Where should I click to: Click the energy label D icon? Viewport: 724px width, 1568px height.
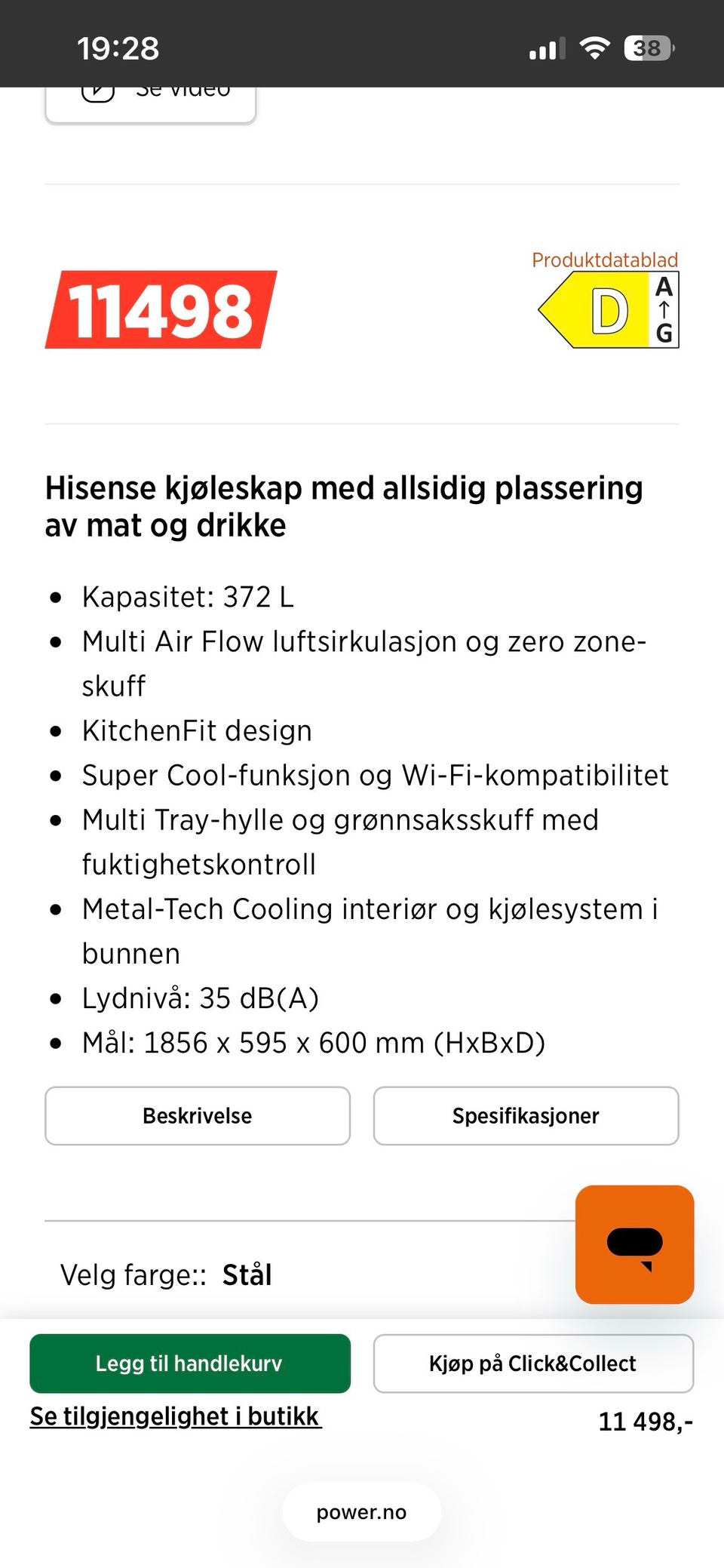594,310
